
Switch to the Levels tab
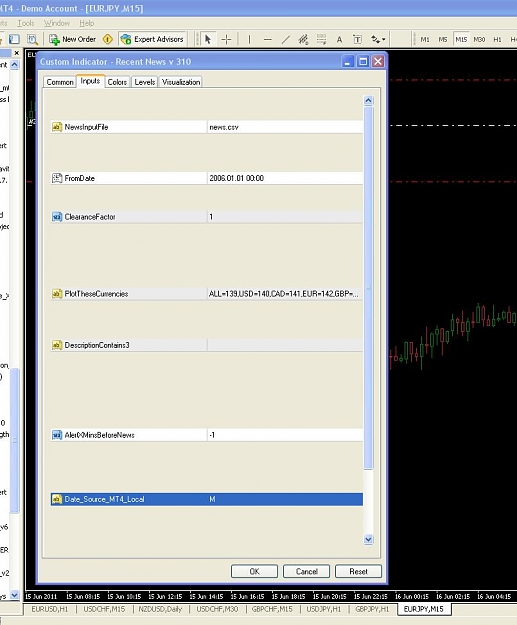[x=144, y=82]
